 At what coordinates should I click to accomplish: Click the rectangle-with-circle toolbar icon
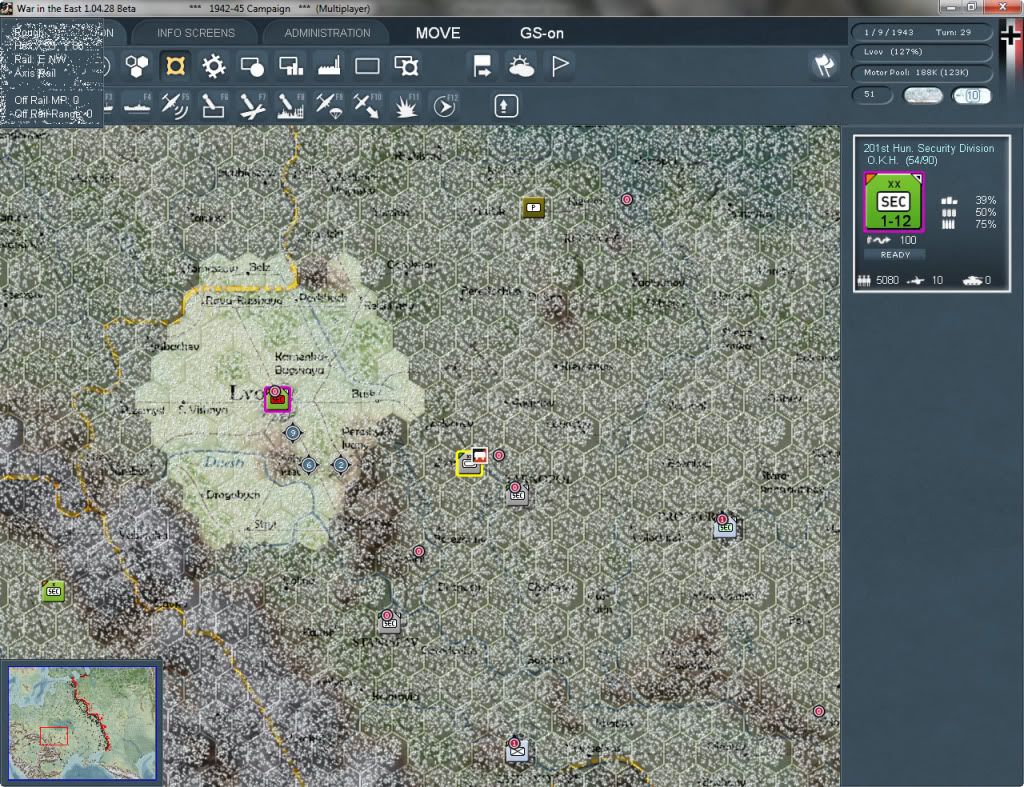[252, 66]
